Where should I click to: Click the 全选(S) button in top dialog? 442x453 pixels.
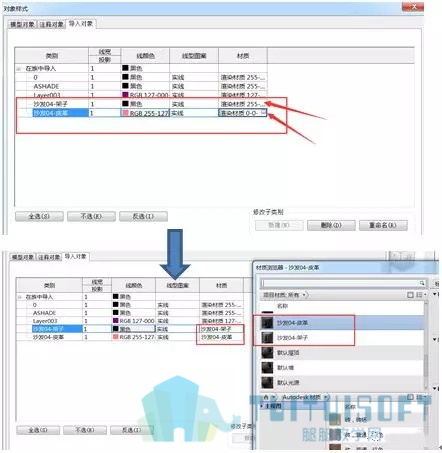tap(39, 216)
